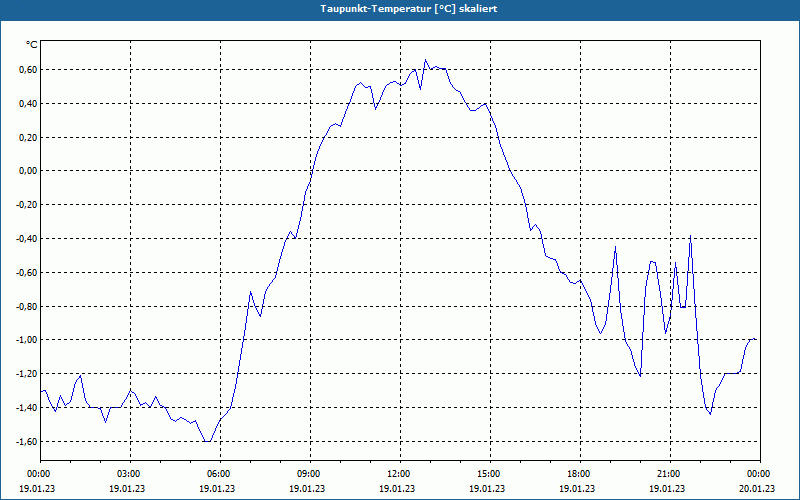
Task: Click the -1,40 y-axis value
Action: click(x=27, y=407)
